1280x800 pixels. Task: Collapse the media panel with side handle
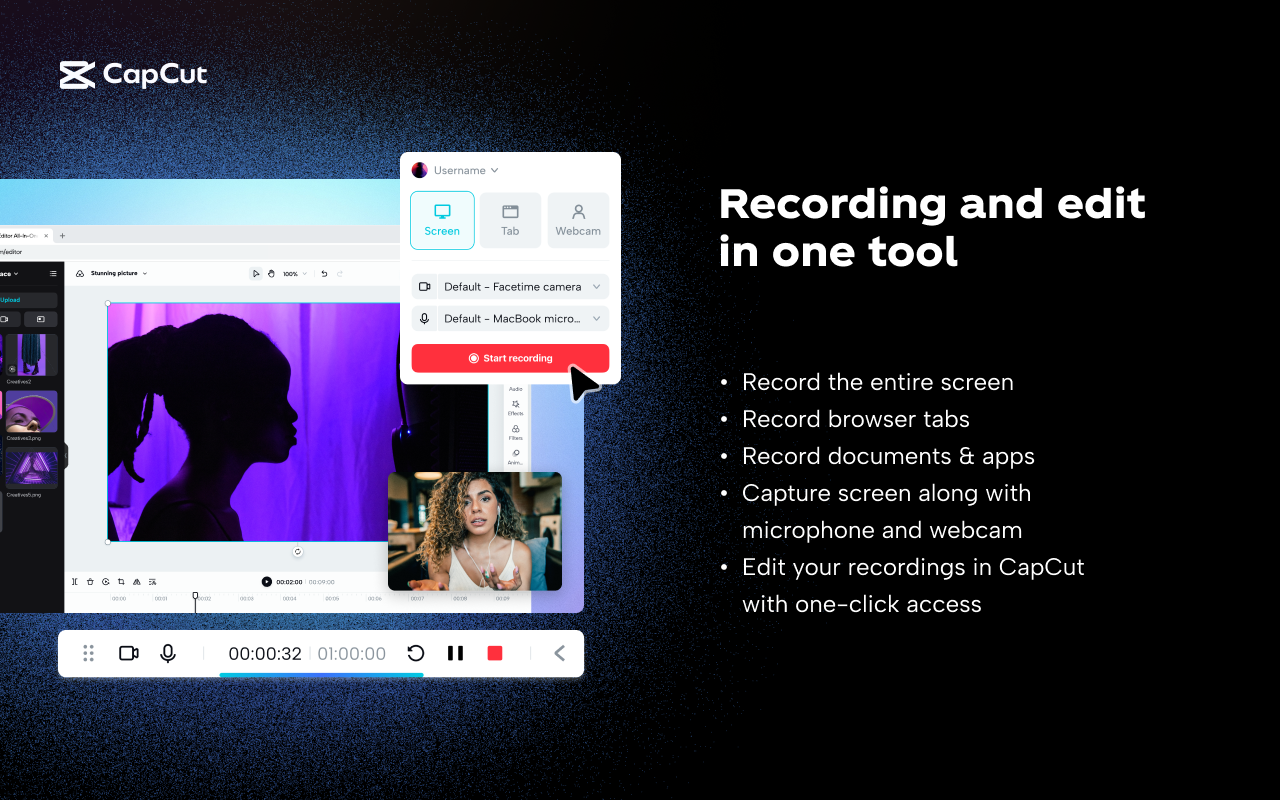66,456
